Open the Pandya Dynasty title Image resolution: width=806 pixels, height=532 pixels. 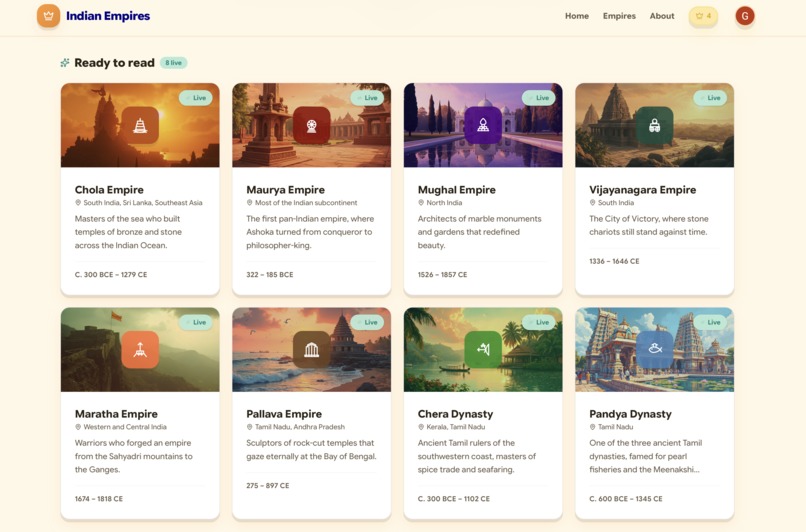[630, 414]
